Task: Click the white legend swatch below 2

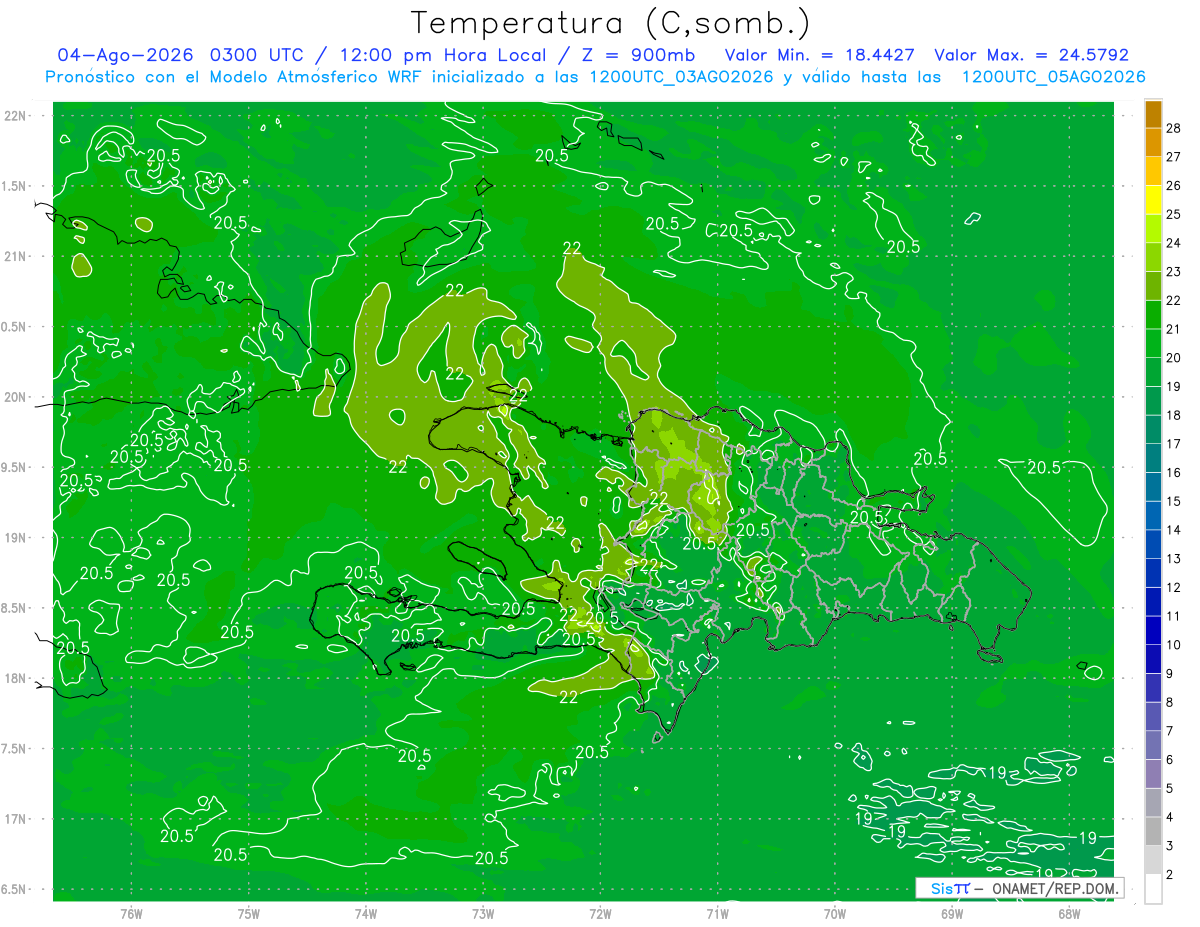Action: click(x=1153, y=889)
